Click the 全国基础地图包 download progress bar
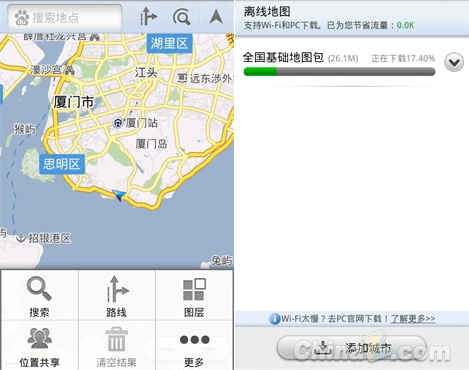Image resolution: width=469 pixels, height=370 pixels. click(x=339, y=72)
